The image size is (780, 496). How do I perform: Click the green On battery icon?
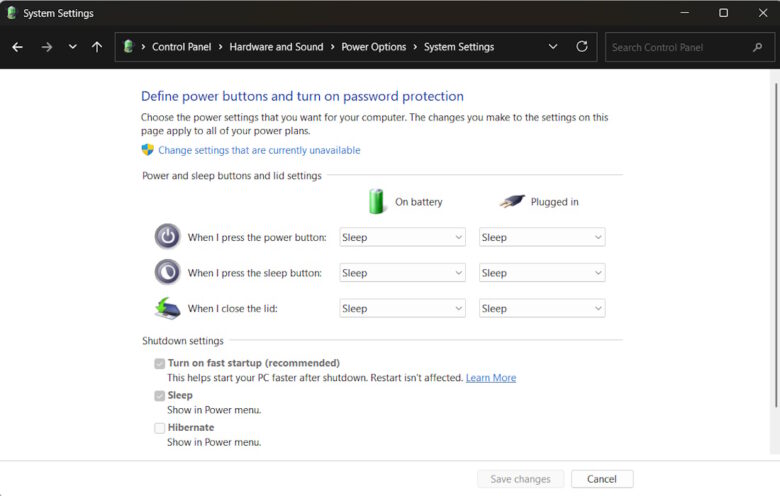point(377,201)
